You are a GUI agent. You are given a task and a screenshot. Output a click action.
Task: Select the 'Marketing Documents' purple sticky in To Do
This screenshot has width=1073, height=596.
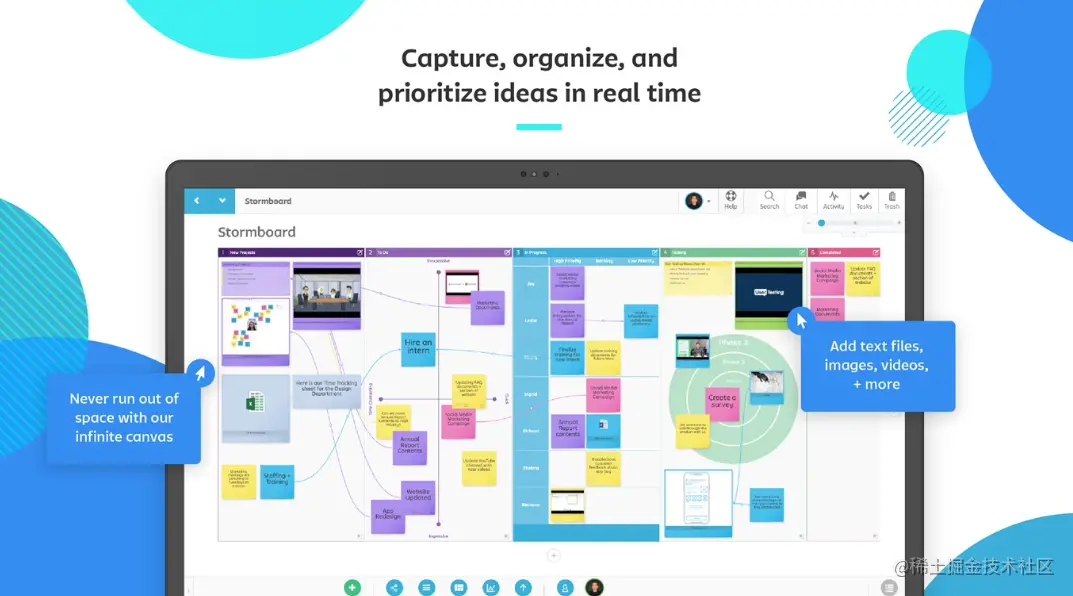click(x=488, y=307)
